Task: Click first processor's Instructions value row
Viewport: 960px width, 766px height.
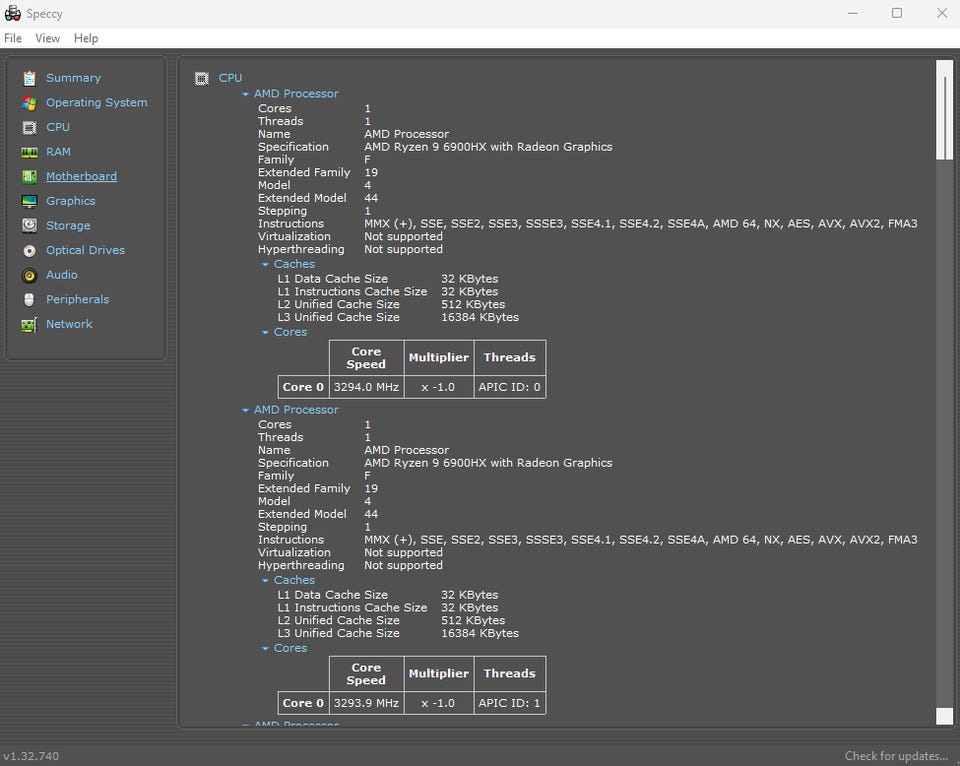Action: coord(640,223)
